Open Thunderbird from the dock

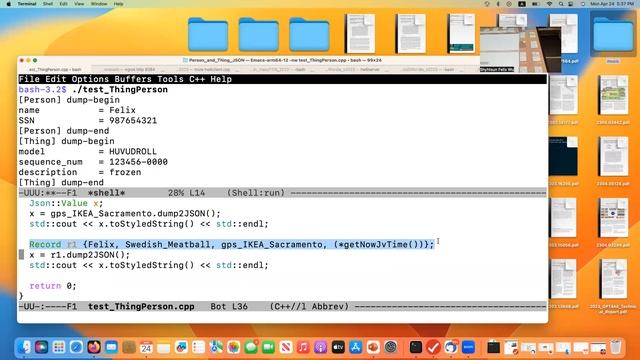tap(451, 347)
